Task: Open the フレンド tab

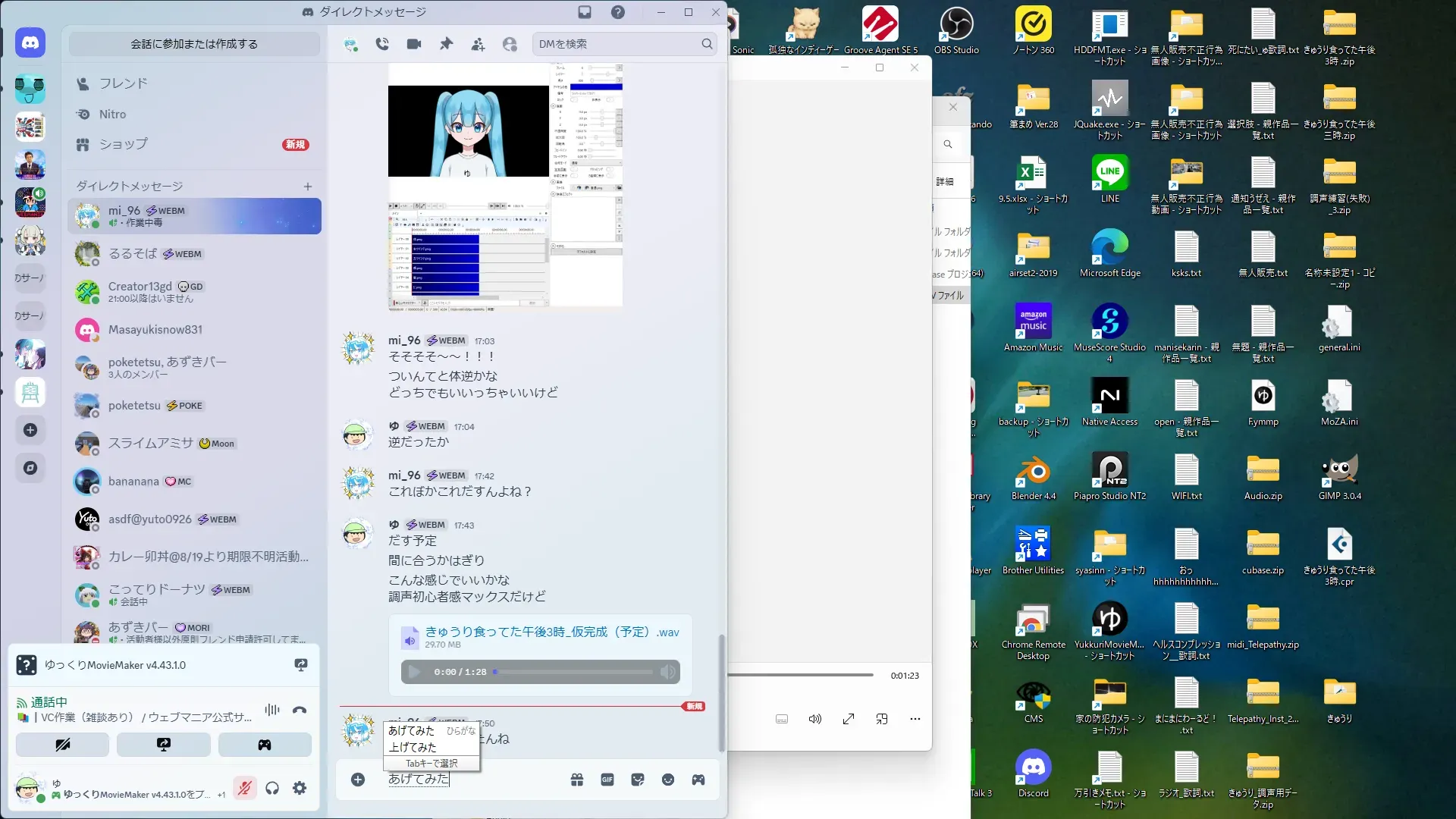Action: coord(123,83)
